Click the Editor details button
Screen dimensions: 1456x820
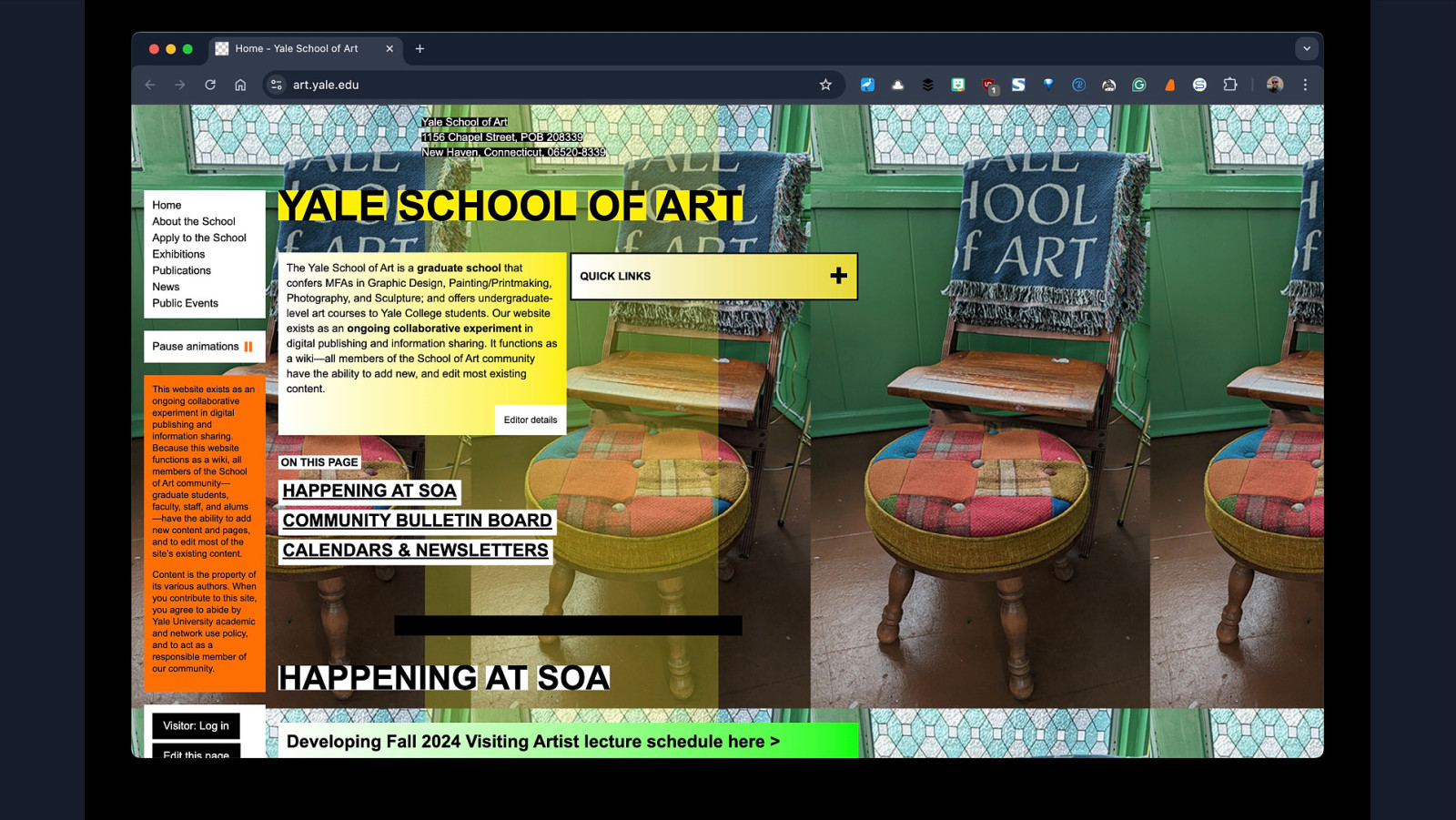click(531, 420)
